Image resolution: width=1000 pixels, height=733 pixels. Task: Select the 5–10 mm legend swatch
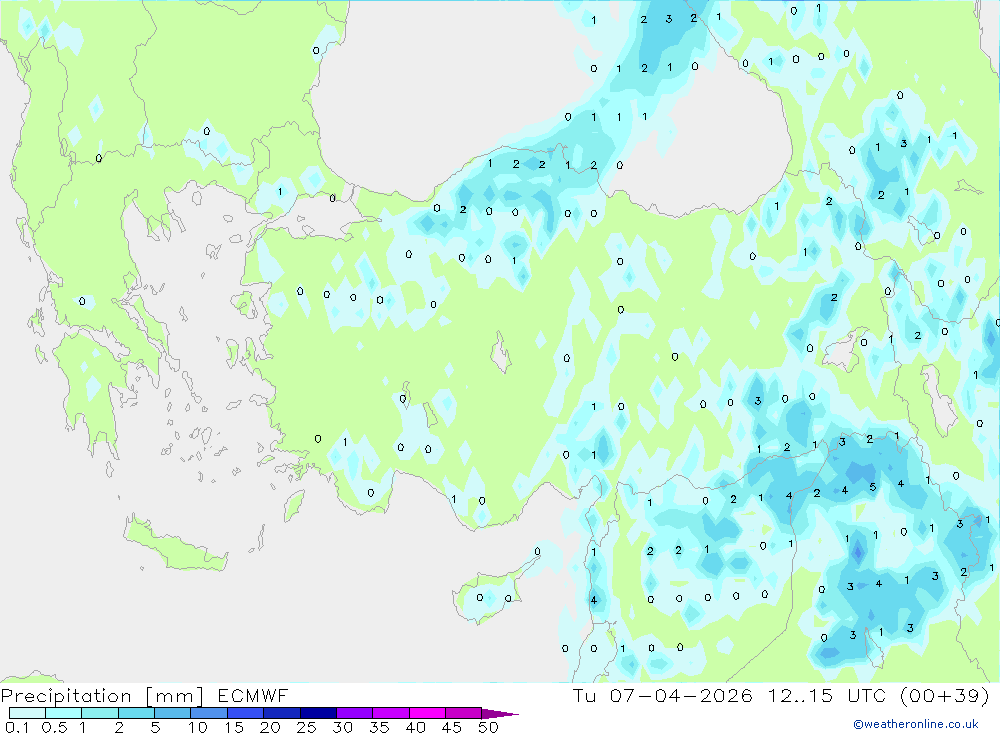pyautogui.click(x=172, y=713)
